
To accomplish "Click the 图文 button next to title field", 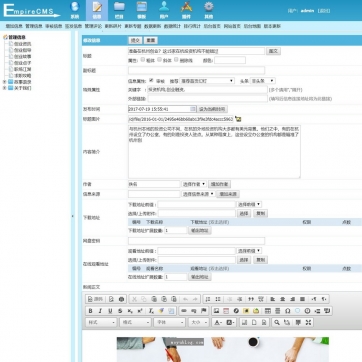I will (x=273, y=51).
